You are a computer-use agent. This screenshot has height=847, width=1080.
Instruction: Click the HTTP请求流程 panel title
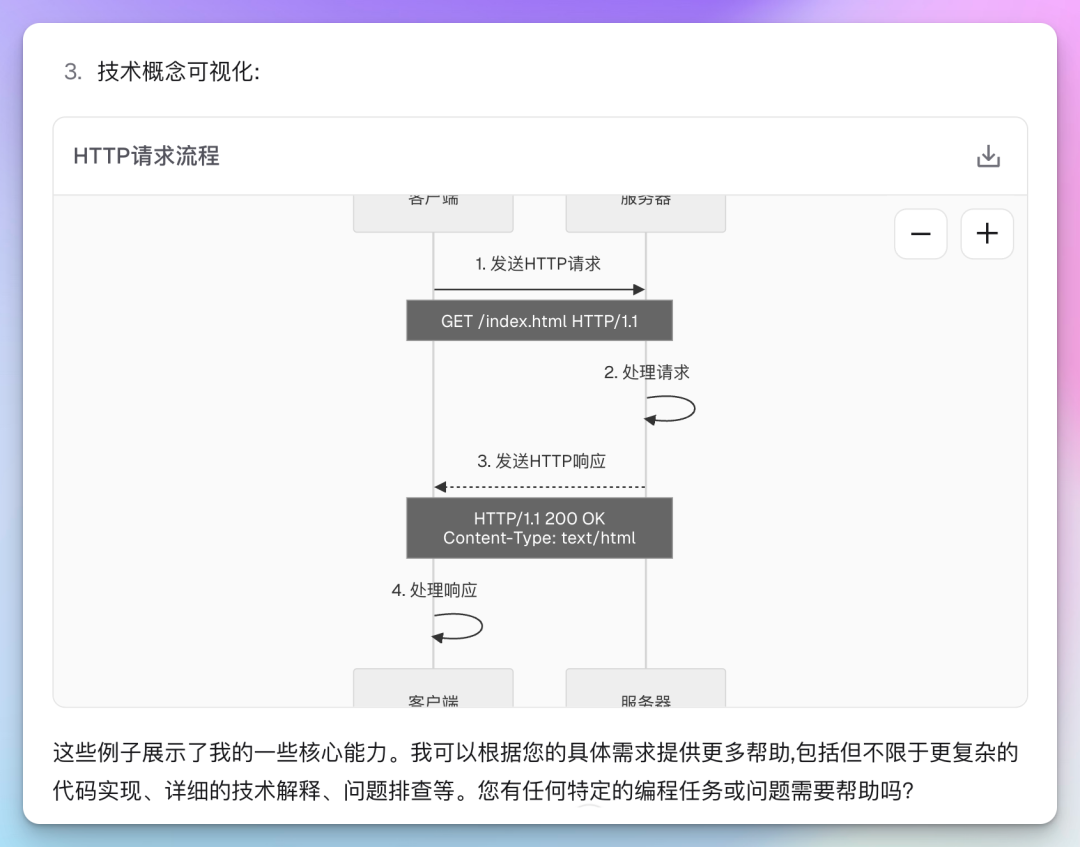[145, 156]
